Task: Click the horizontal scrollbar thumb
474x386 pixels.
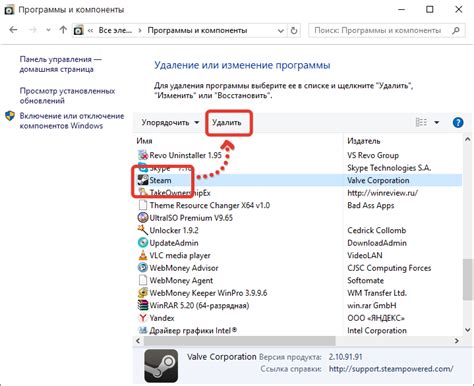Action: tap(240, 341)
